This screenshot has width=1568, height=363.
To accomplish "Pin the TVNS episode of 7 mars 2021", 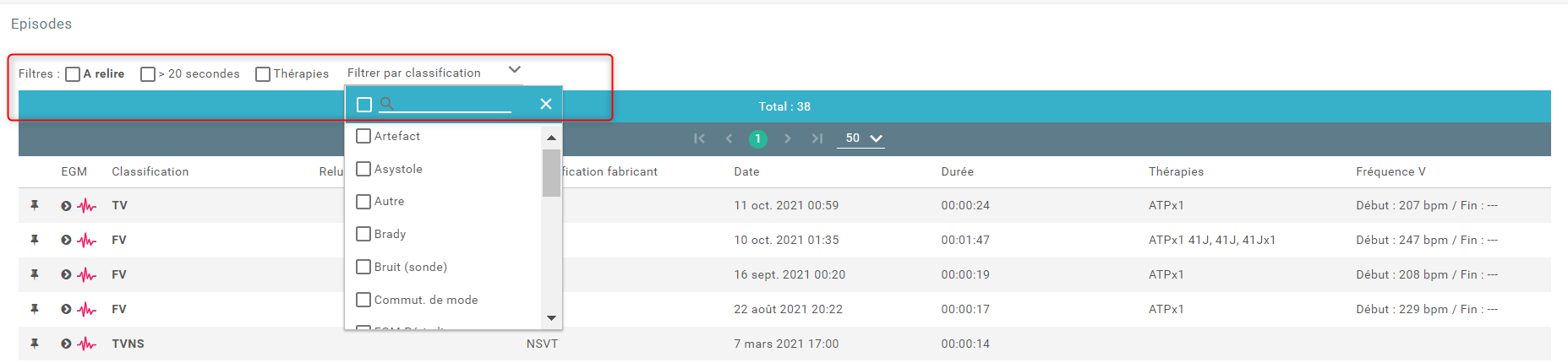I will click(35, 344).
